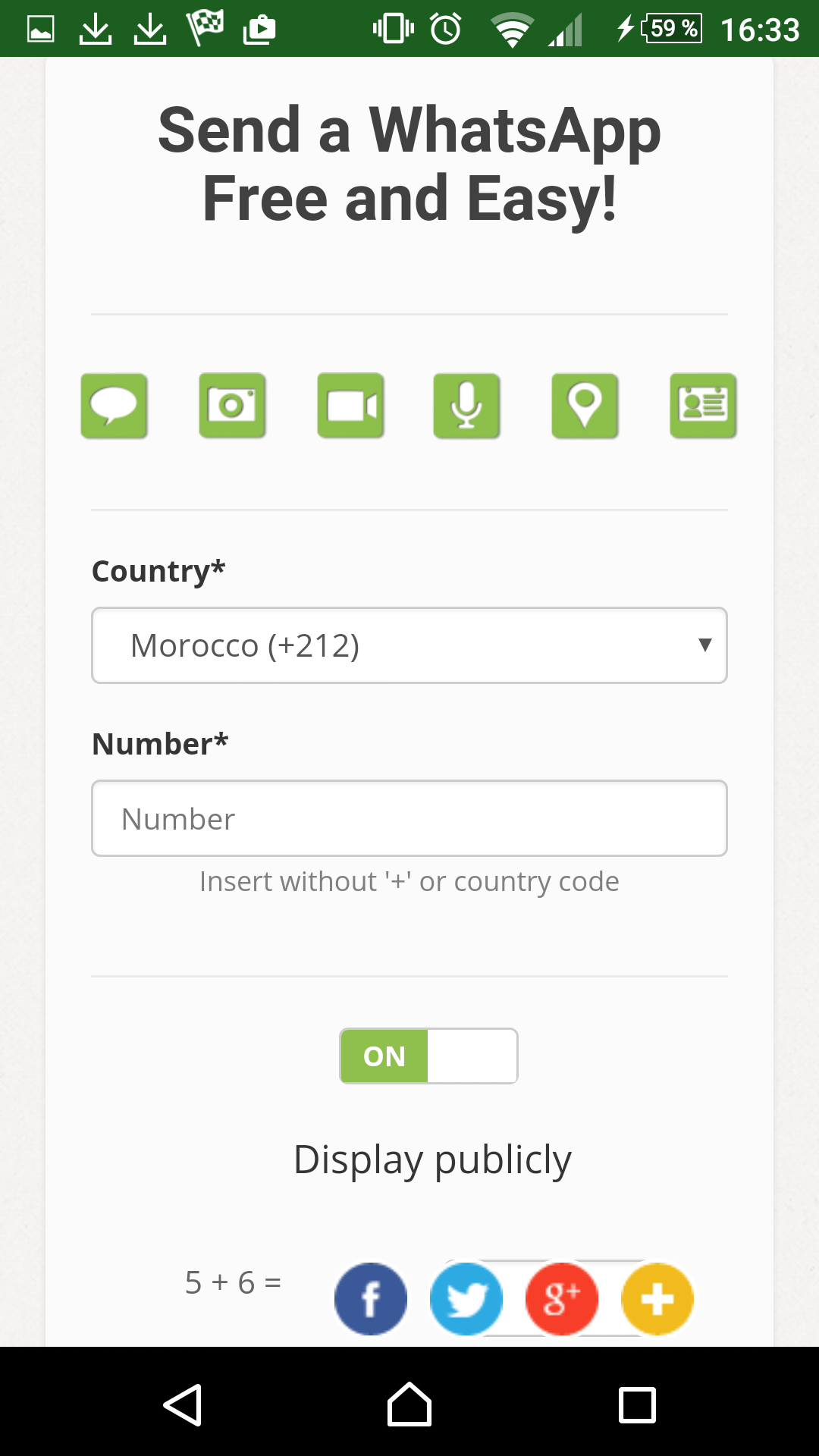Tap the Android home button
The width and height of the screenshot is (819, 1456).
(x=409, y=1404)
